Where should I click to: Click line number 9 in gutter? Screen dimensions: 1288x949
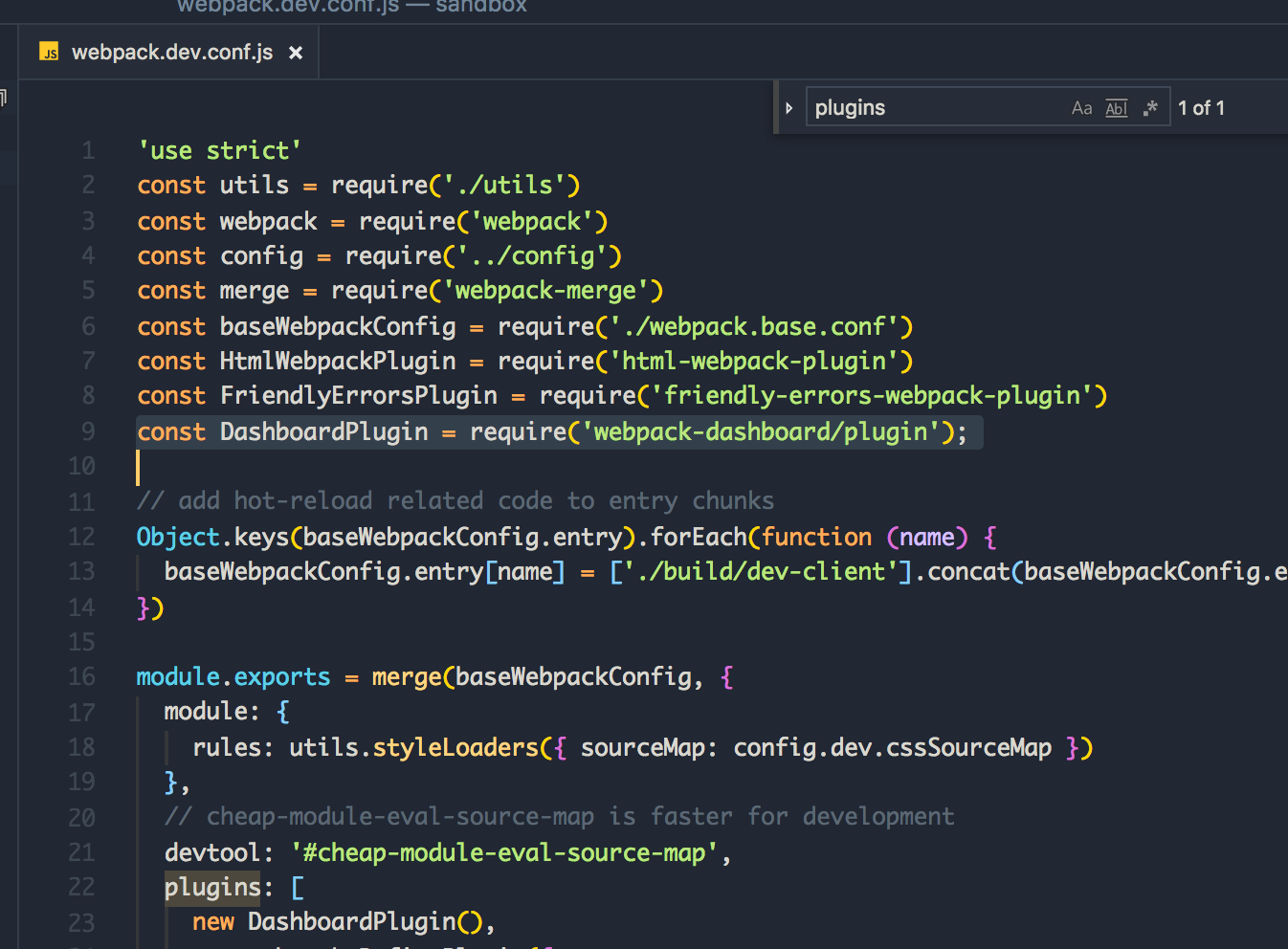point(88,431)
